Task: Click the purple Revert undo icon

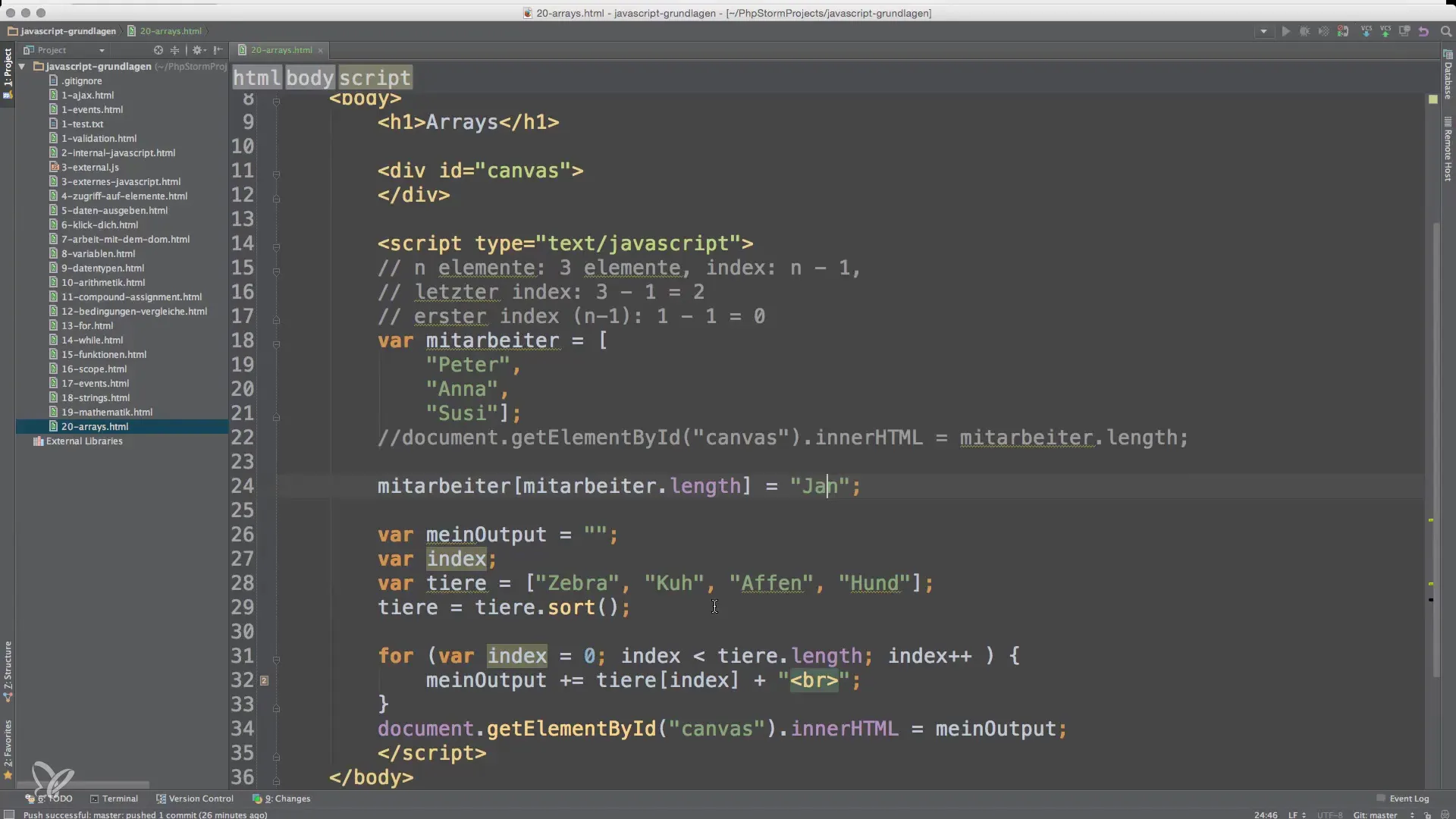Action: click(1423, 31)
